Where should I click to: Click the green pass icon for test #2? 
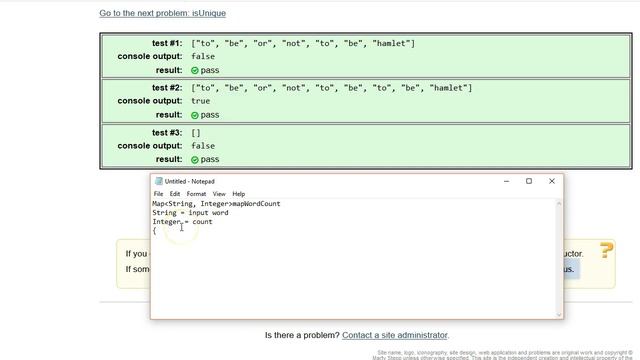tap(195, 116)
